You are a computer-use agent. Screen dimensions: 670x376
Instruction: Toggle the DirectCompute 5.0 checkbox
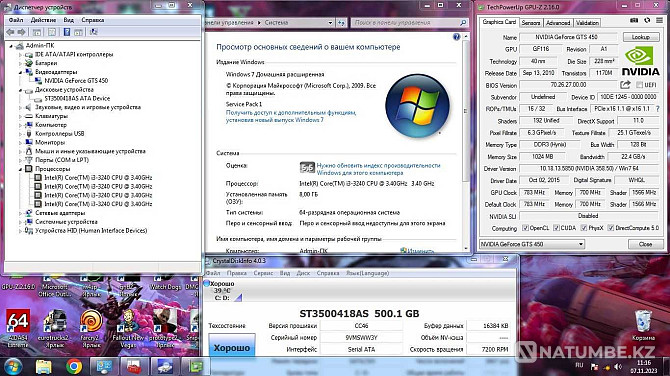point(611,228)
